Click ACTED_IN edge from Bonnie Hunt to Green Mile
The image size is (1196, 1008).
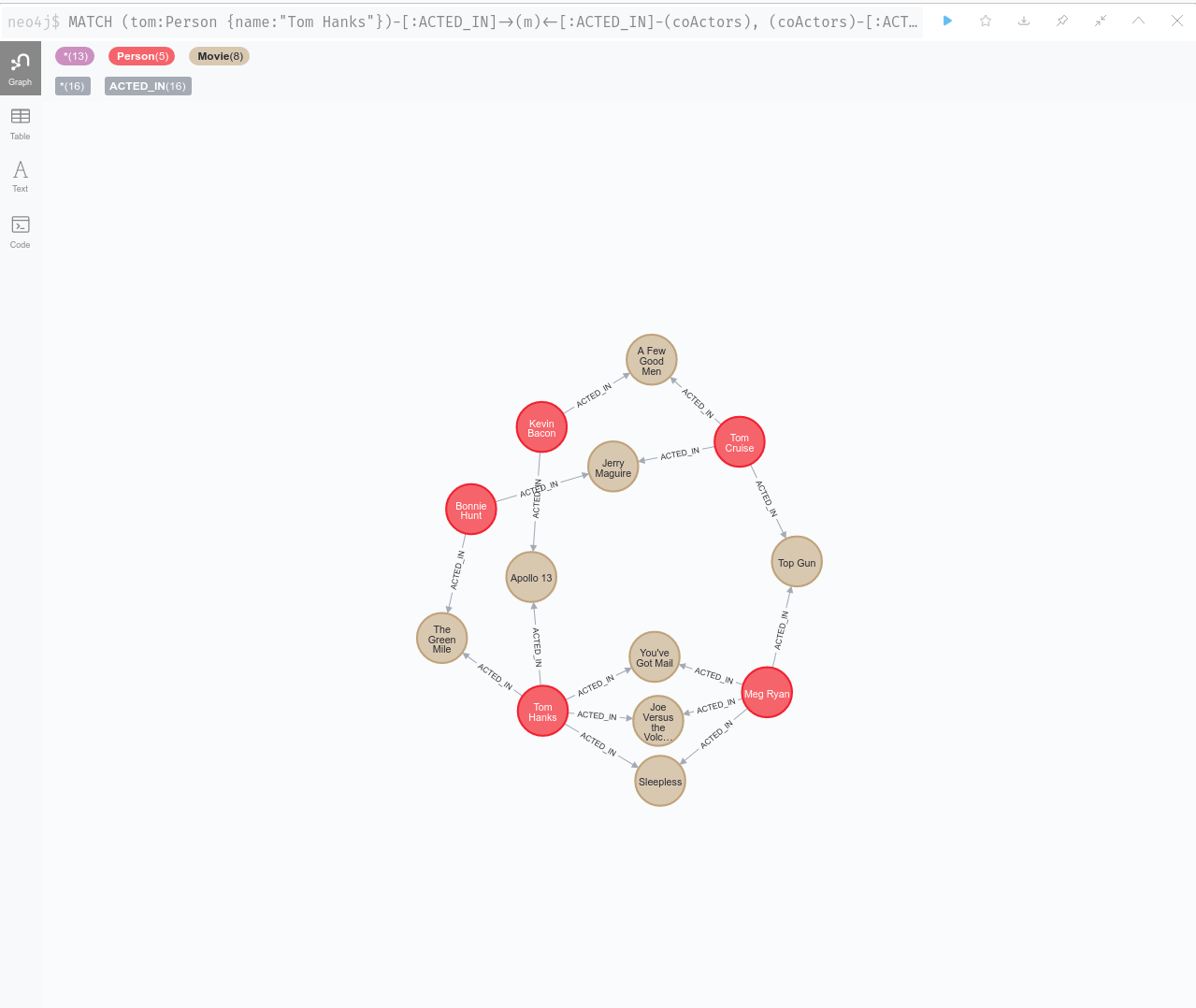(457, 569)
